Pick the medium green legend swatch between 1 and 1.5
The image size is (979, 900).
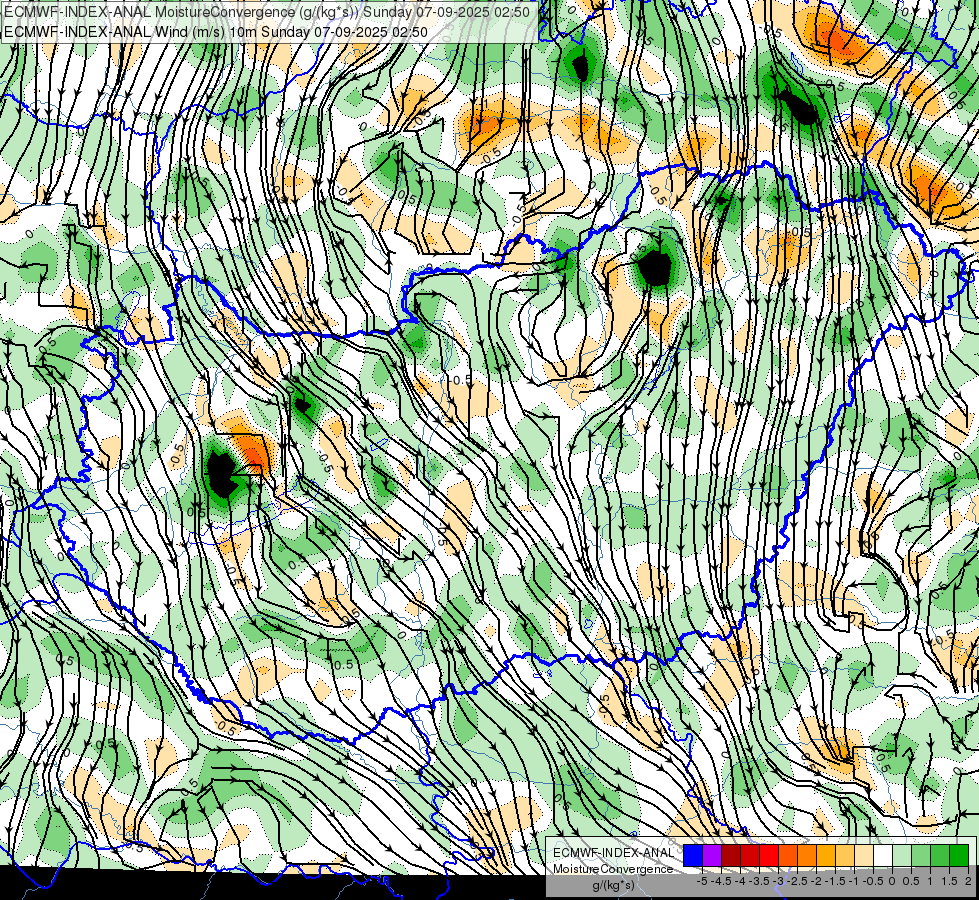pyautogui.click(x=940, y=856)
